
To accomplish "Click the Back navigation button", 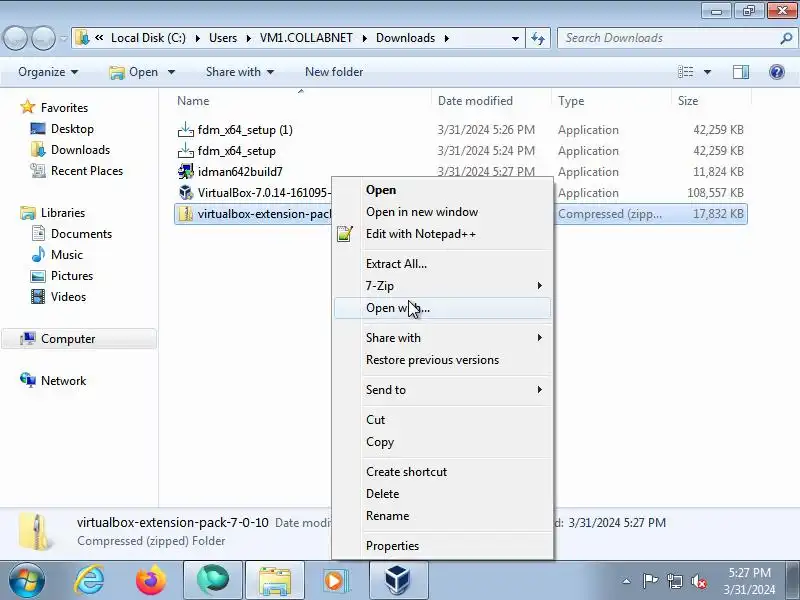I will pos(16,38).
